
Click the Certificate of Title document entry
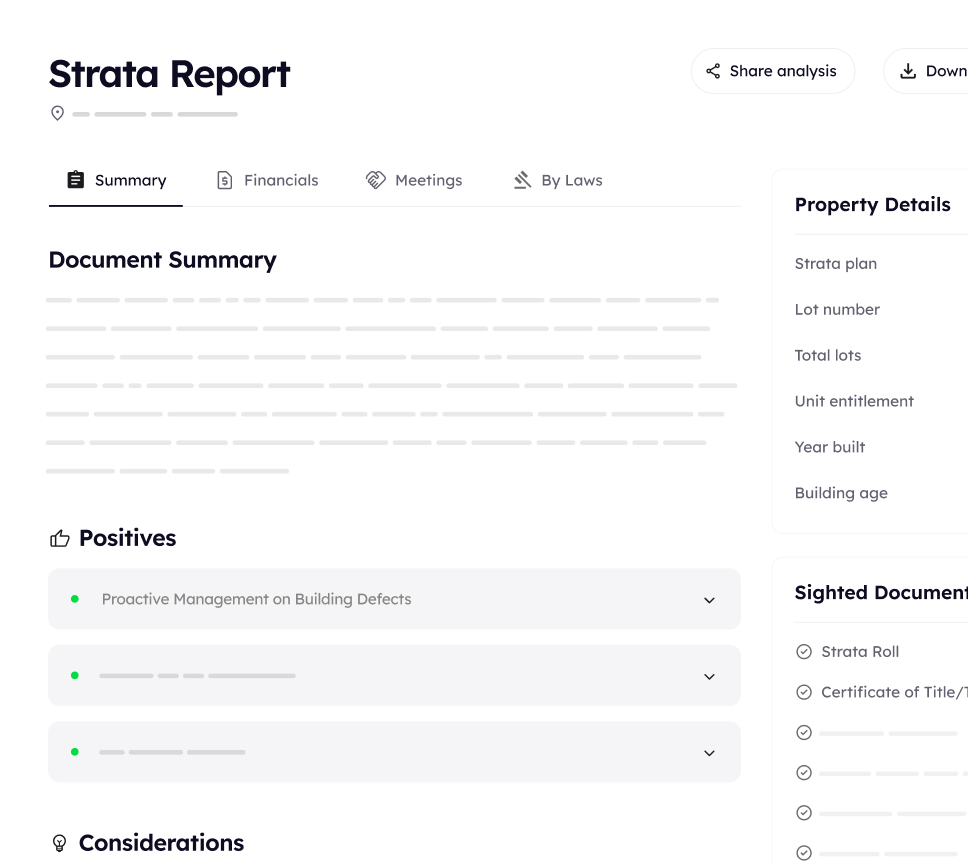click(x=895, y=692)
